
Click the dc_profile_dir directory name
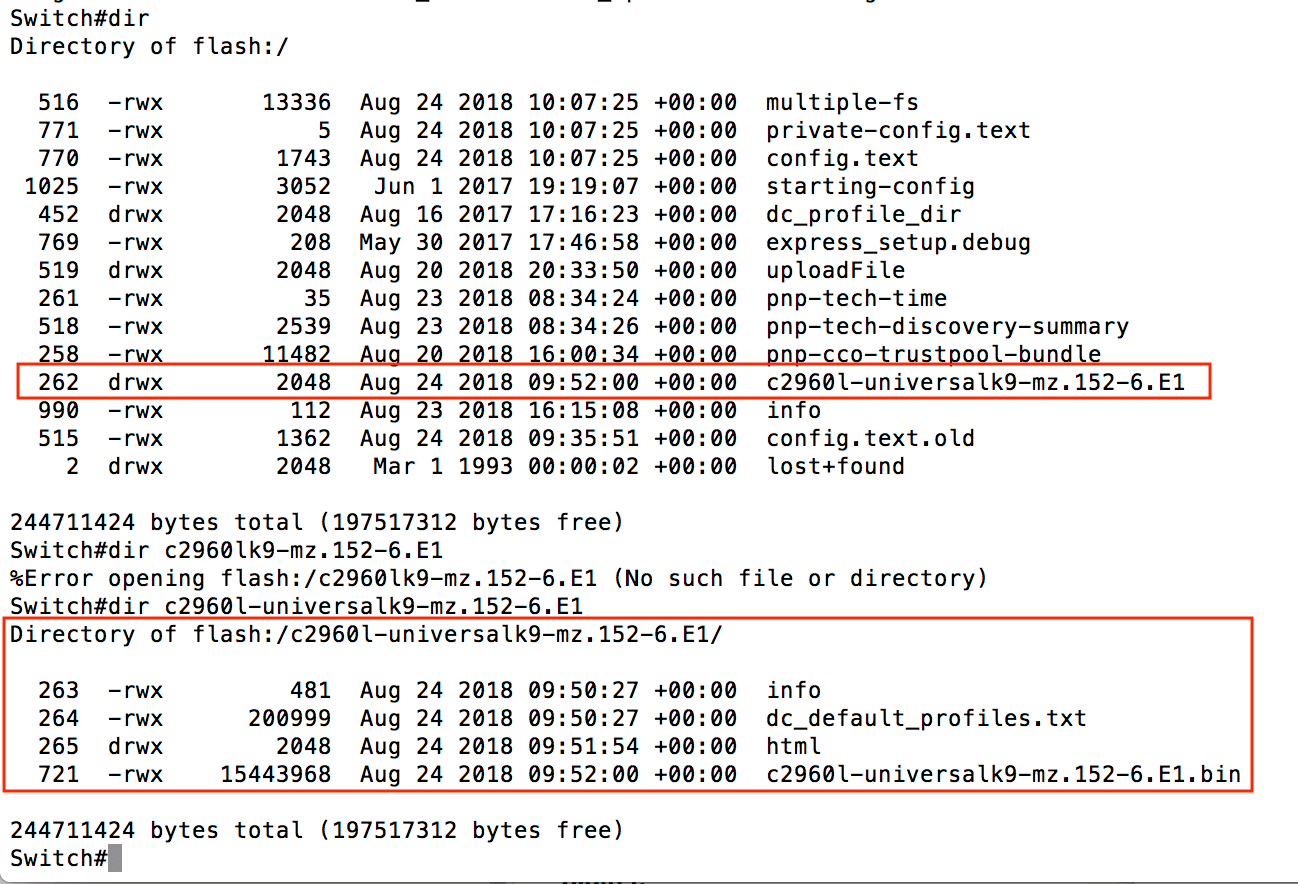point(863,214)
